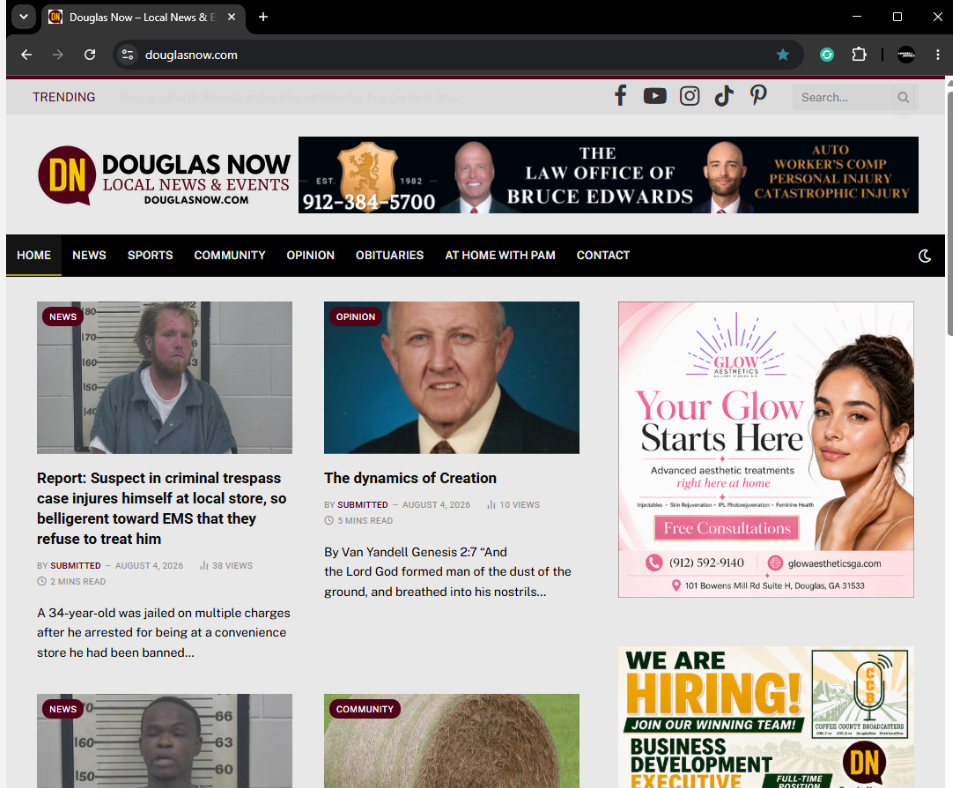Open AT HOME WITH PAM menu item
Screen dimensions: 953x788
[500, 255]
